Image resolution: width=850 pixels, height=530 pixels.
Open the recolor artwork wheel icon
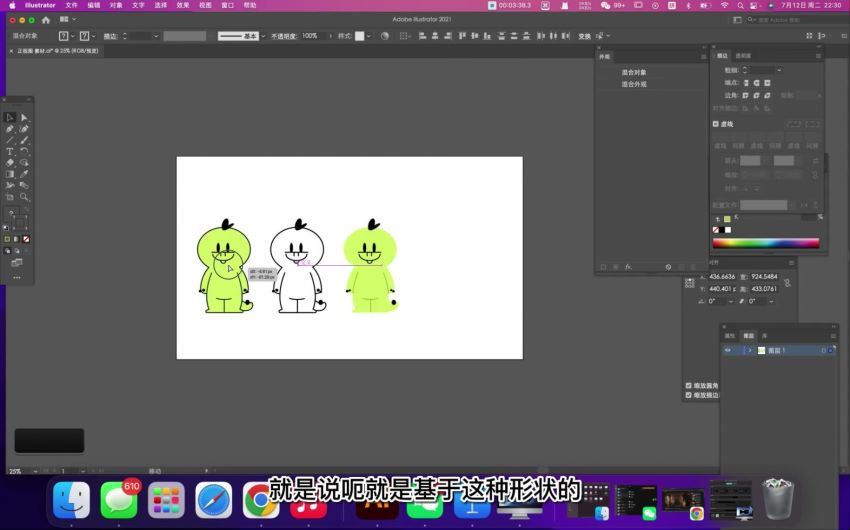point(385,36)
